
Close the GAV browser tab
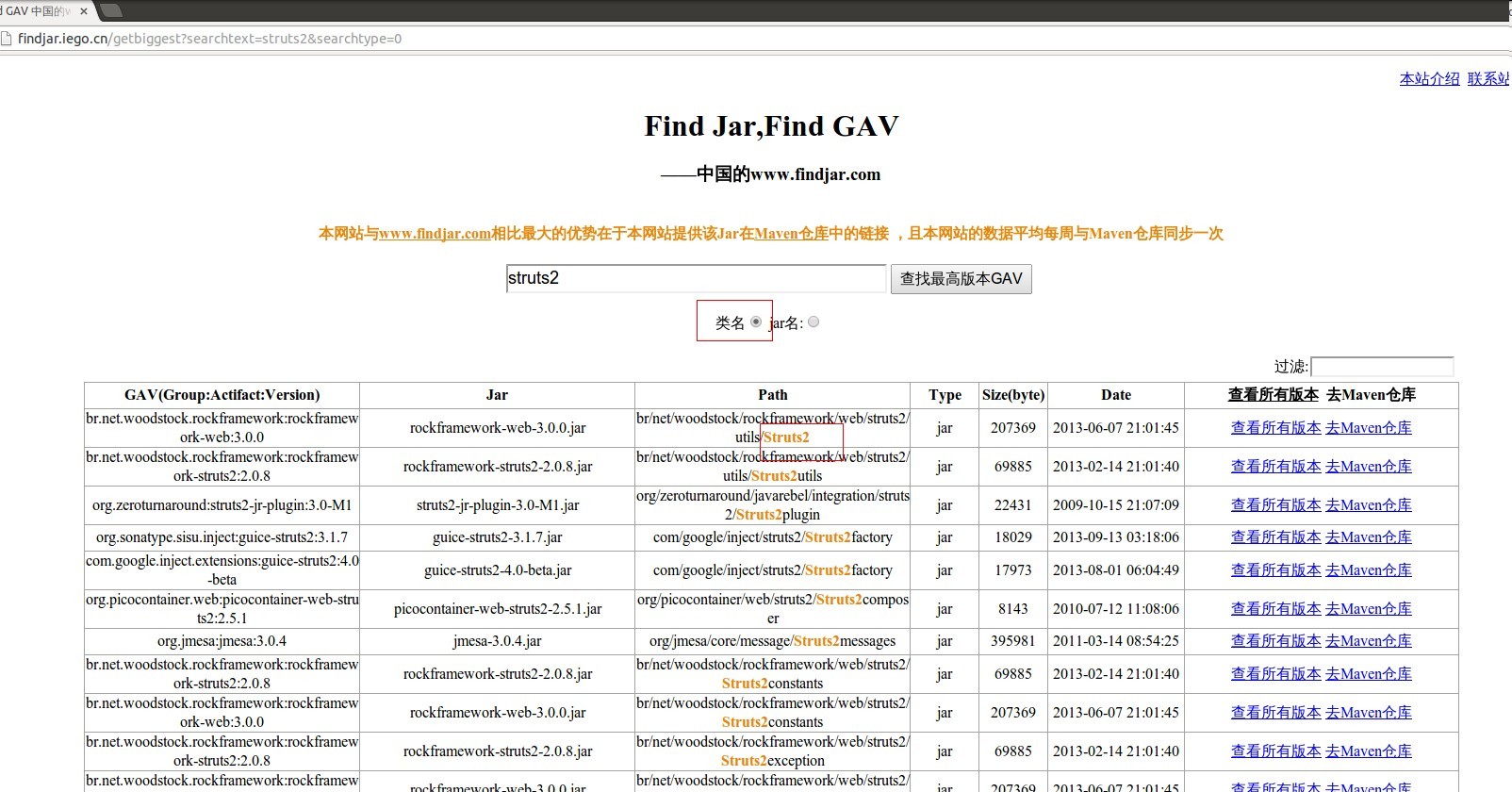pyautogui.click(x=83, y=11)
